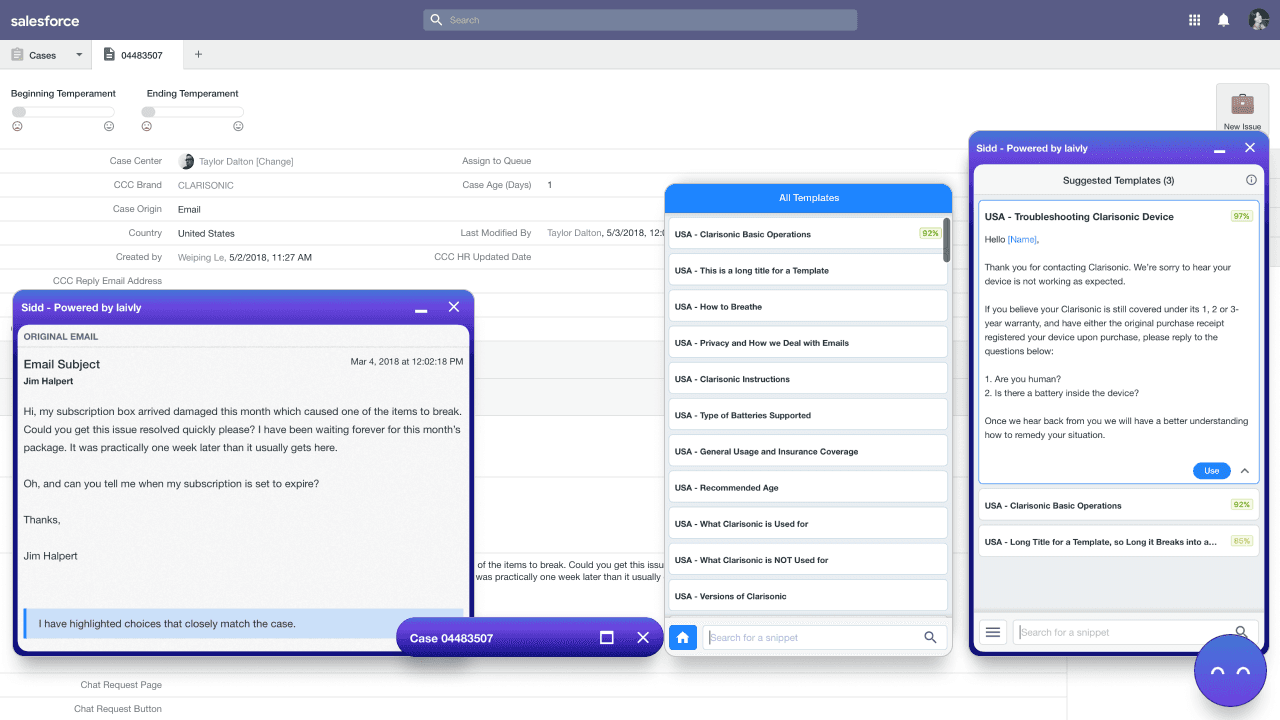Click the Use button
This screenshot has height=720, width=1280.
coord(1211,470)
